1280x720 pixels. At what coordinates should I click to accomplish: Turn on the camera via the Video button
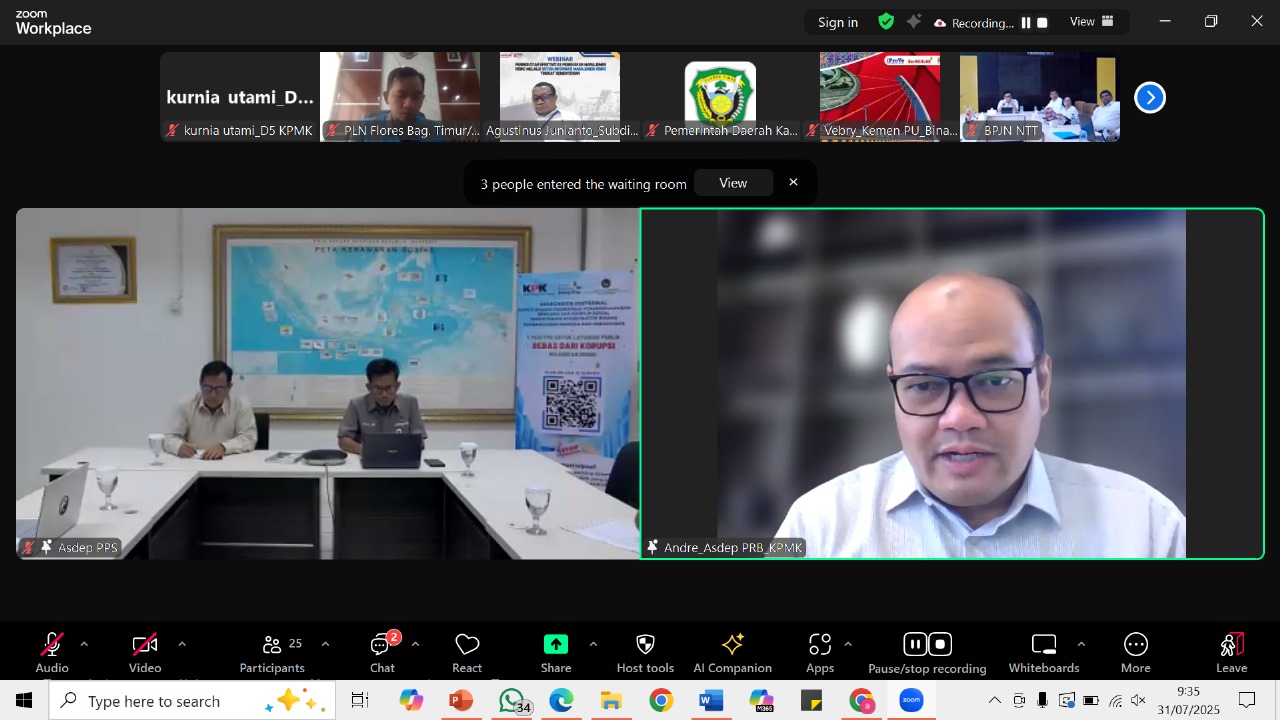tap(145, 652)
